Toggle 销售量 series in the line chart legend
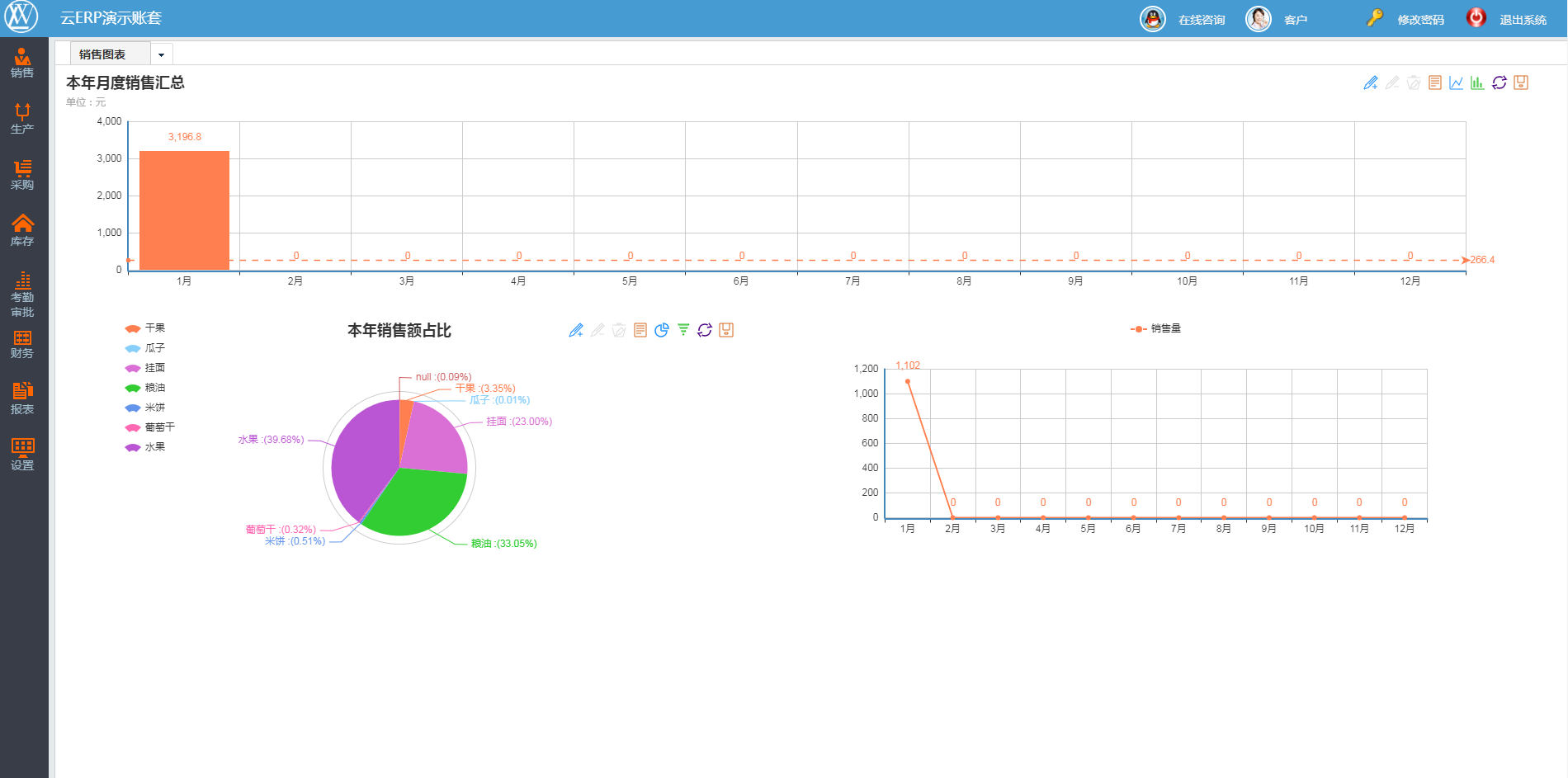This screenshot has width=1568, height=778. point(1155,328)
